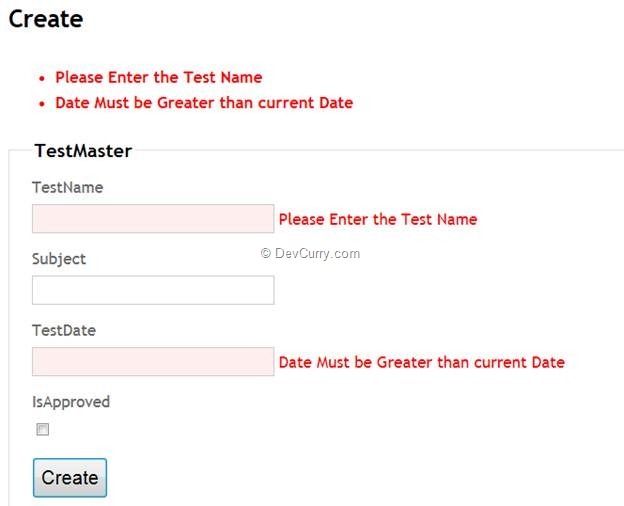Click into the Subject text box

tap(153, 290)
